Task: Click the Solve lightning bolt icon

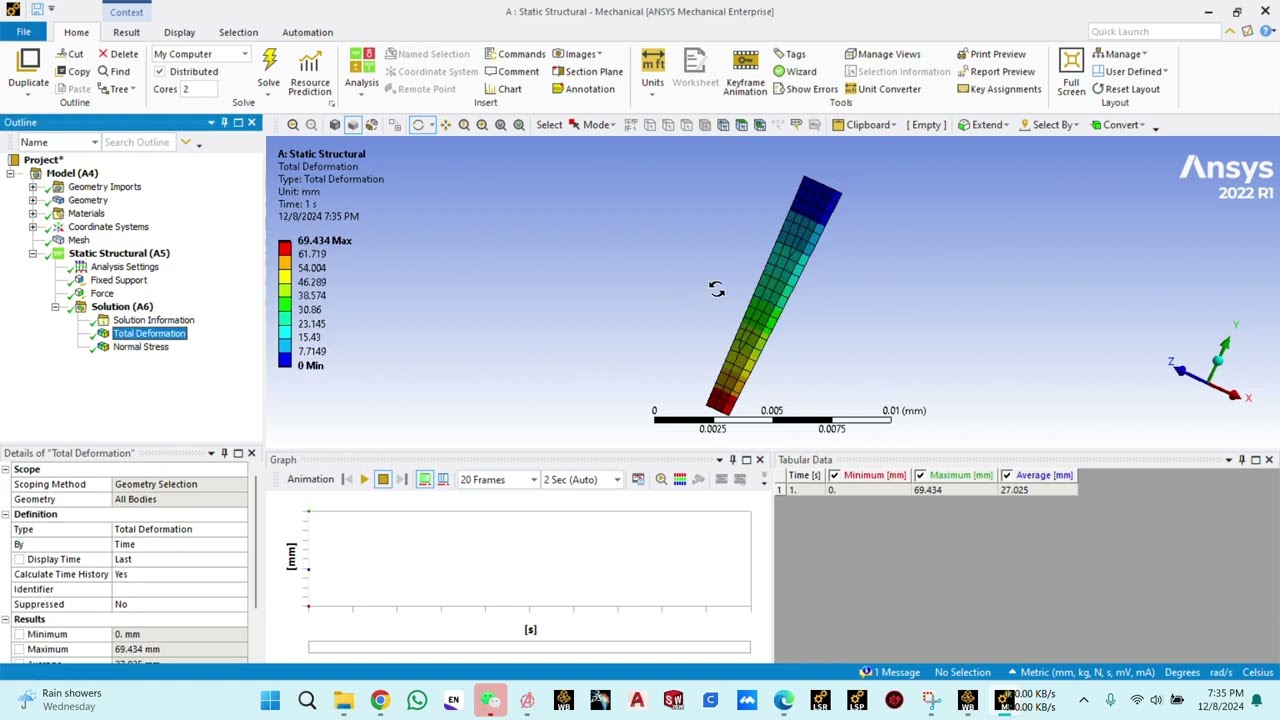Action: click(269, 61)
